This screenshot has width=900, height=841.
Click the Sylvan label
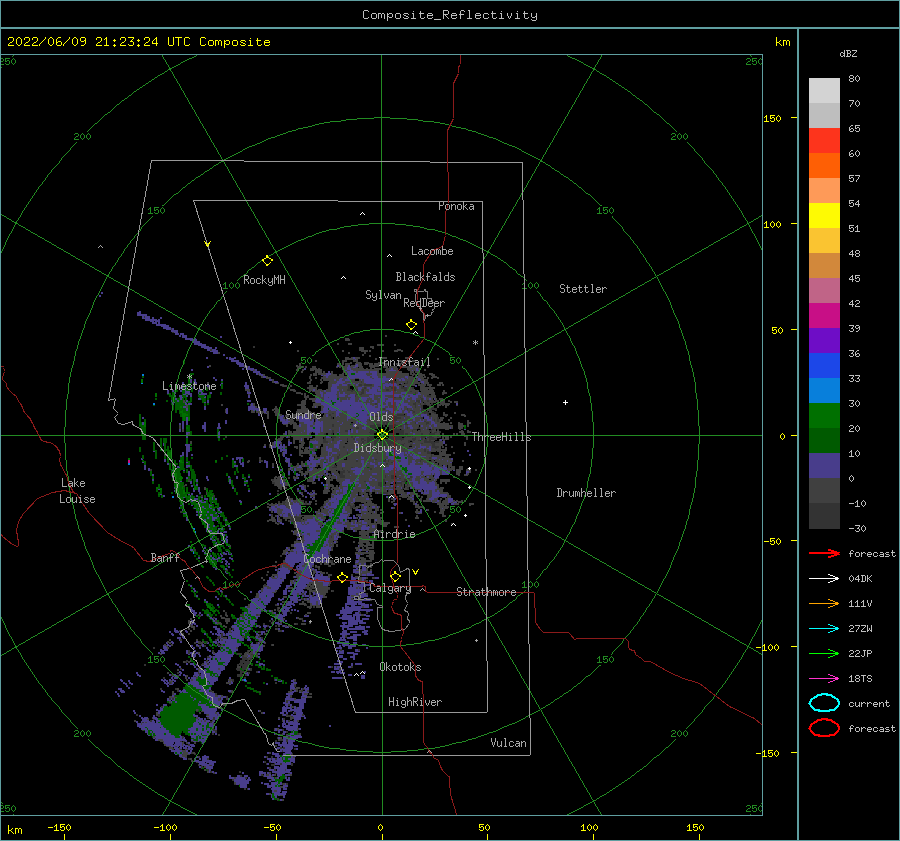(383, 295)
